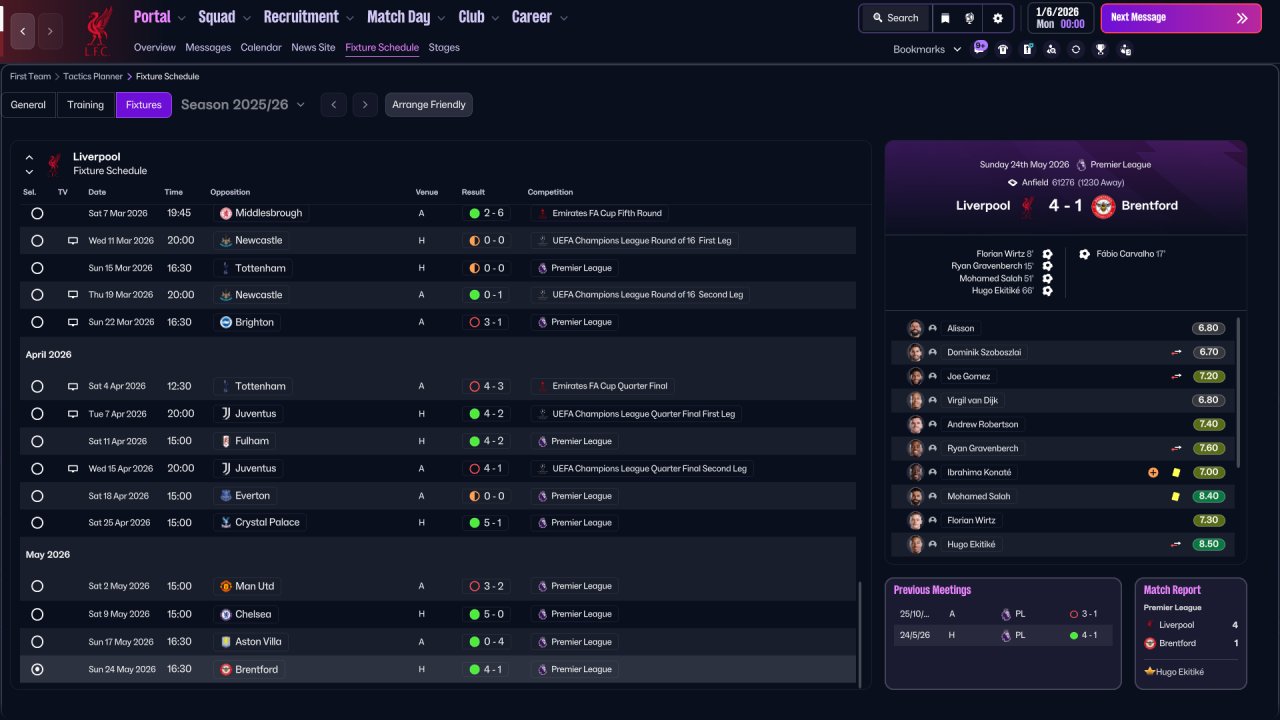Click the Arrange Friendly button
This screenshot has height=720, width=1280.
click(x=429, y=105)
